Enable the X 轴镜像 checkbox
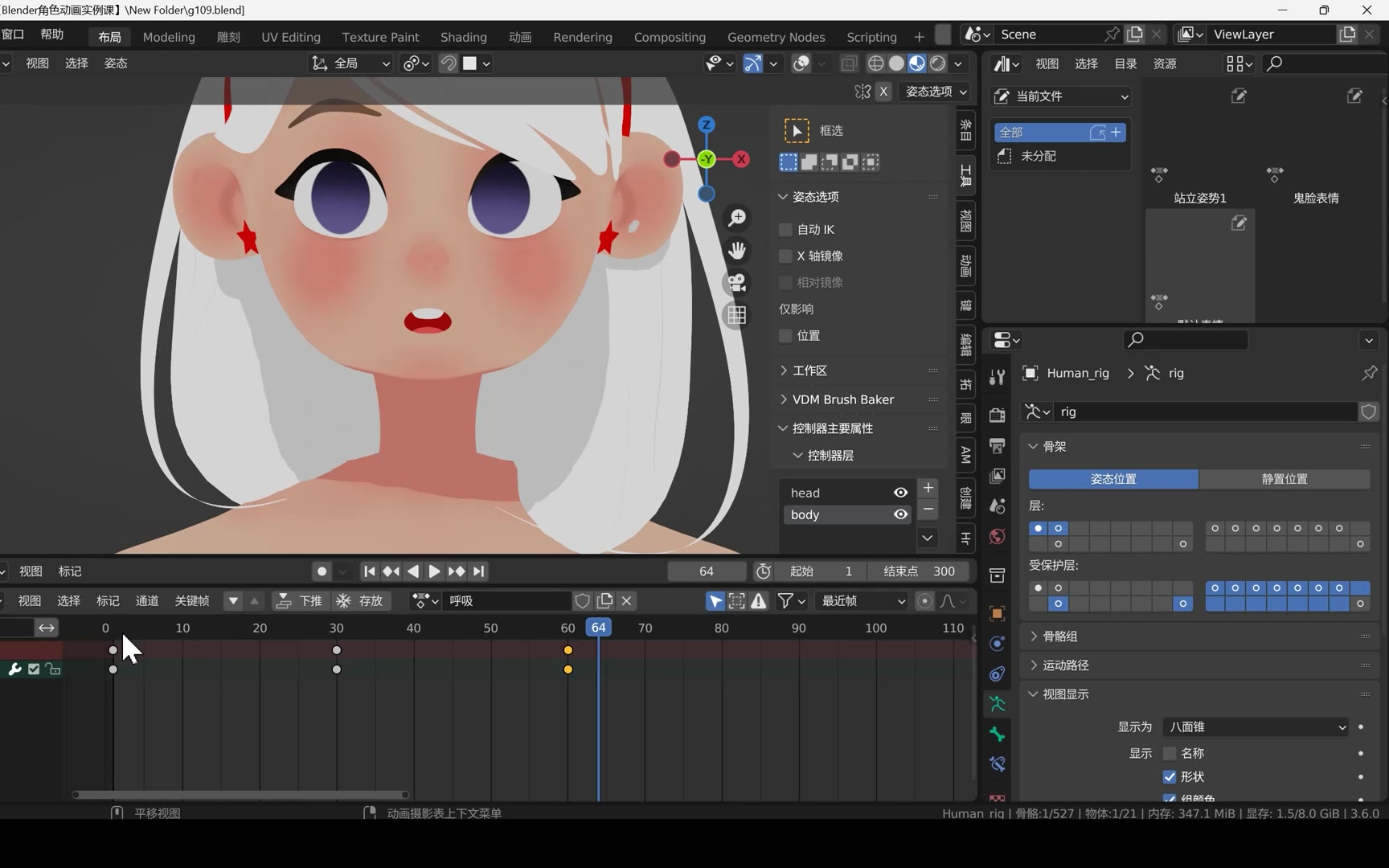Viewport: 1389px width, 868px height. tap(785, 256)
